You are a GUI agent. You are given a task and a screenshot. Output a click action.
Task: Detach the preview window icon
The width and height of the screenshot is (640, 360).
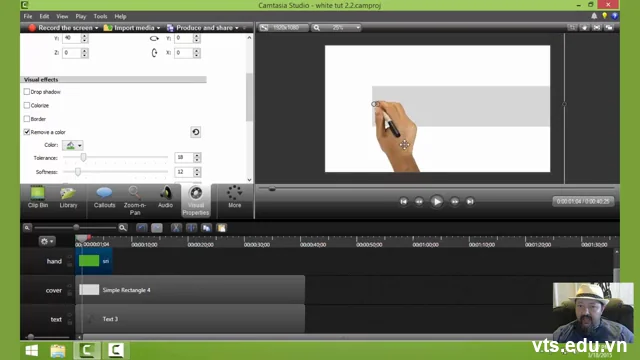pyautogui.click(x=609, y=28)
